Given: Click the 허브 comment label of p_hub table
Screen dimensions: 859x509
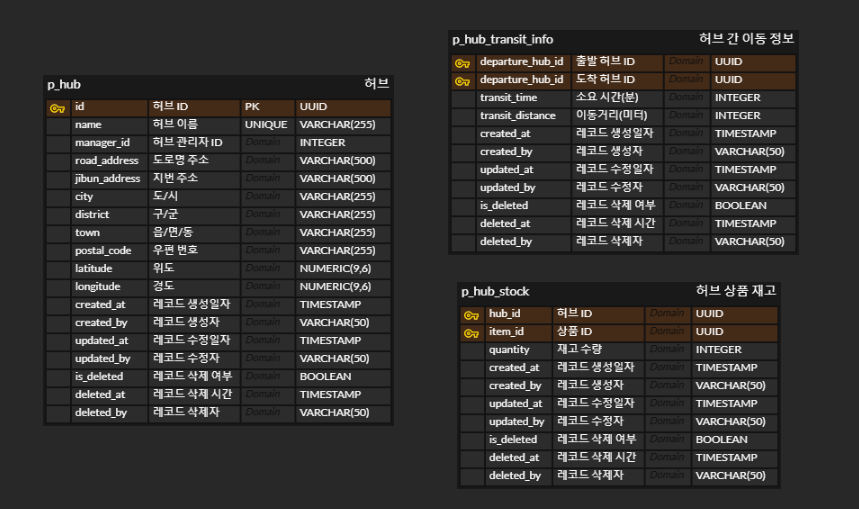Looking at the screenshot, I should [376, 84].
